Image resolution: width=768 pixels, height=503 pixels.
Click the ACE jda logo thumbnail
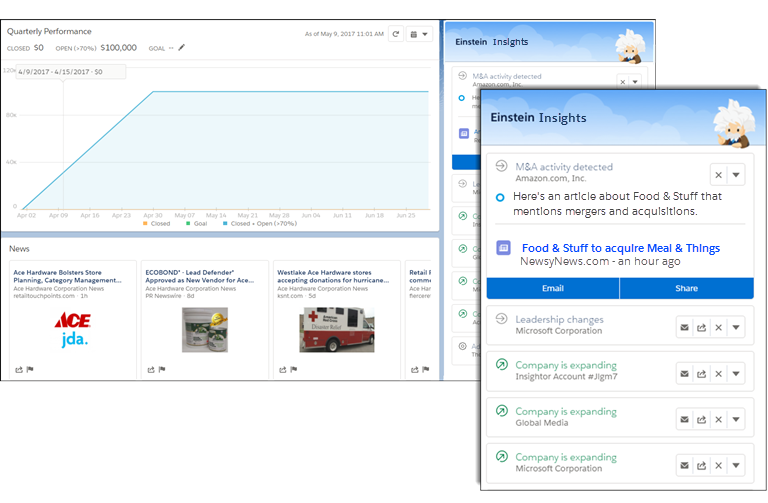click(73, 330)
